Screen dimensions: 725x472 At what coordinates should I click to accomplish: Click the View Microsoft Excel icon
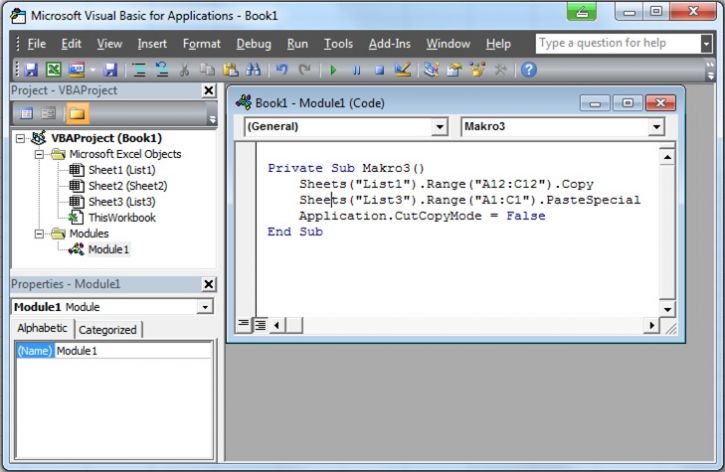54,70
